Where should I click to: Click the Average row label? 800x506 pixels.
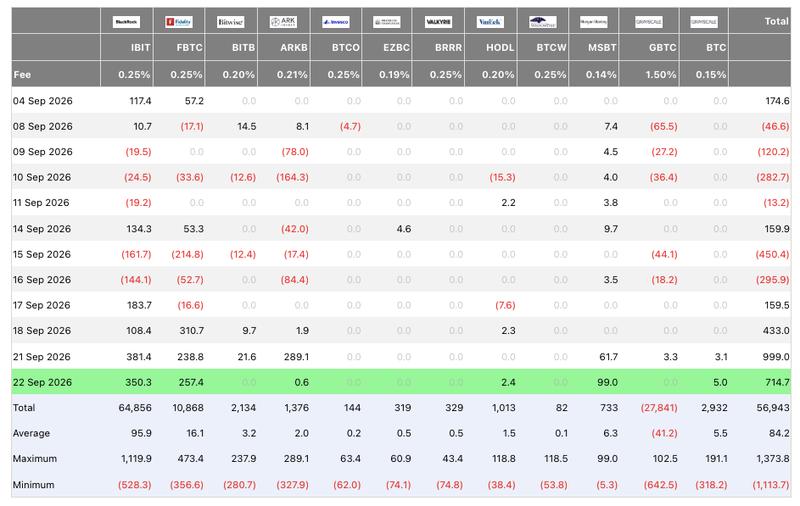32,434
